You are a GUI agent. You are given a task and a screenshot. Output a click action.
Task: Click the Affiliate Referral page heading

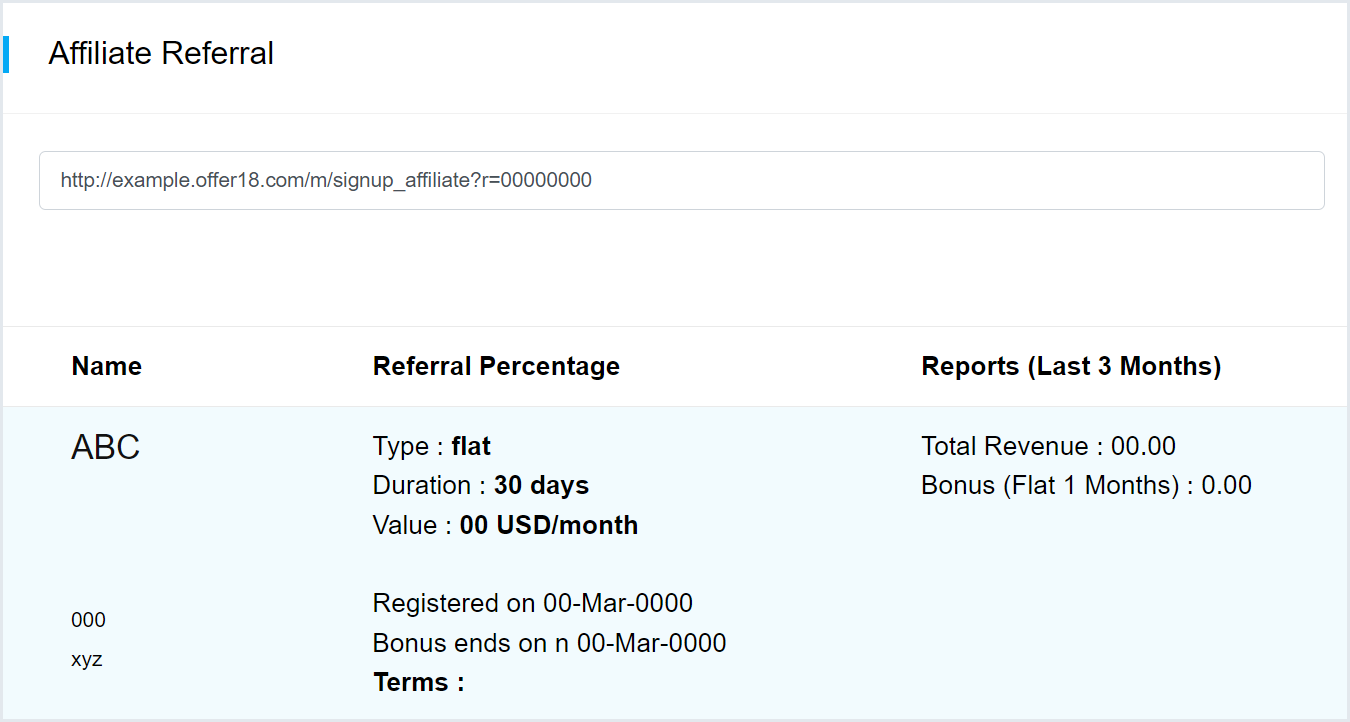coord(161,53)
